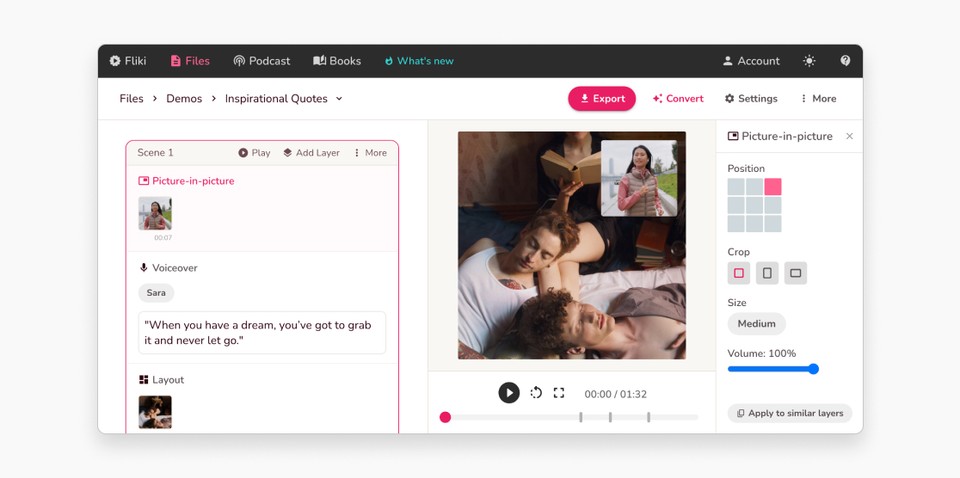Image resolution: width=960 pixels, height=478 pixels.
Task: Click Apply to similar layers
Action: (790, 413)
